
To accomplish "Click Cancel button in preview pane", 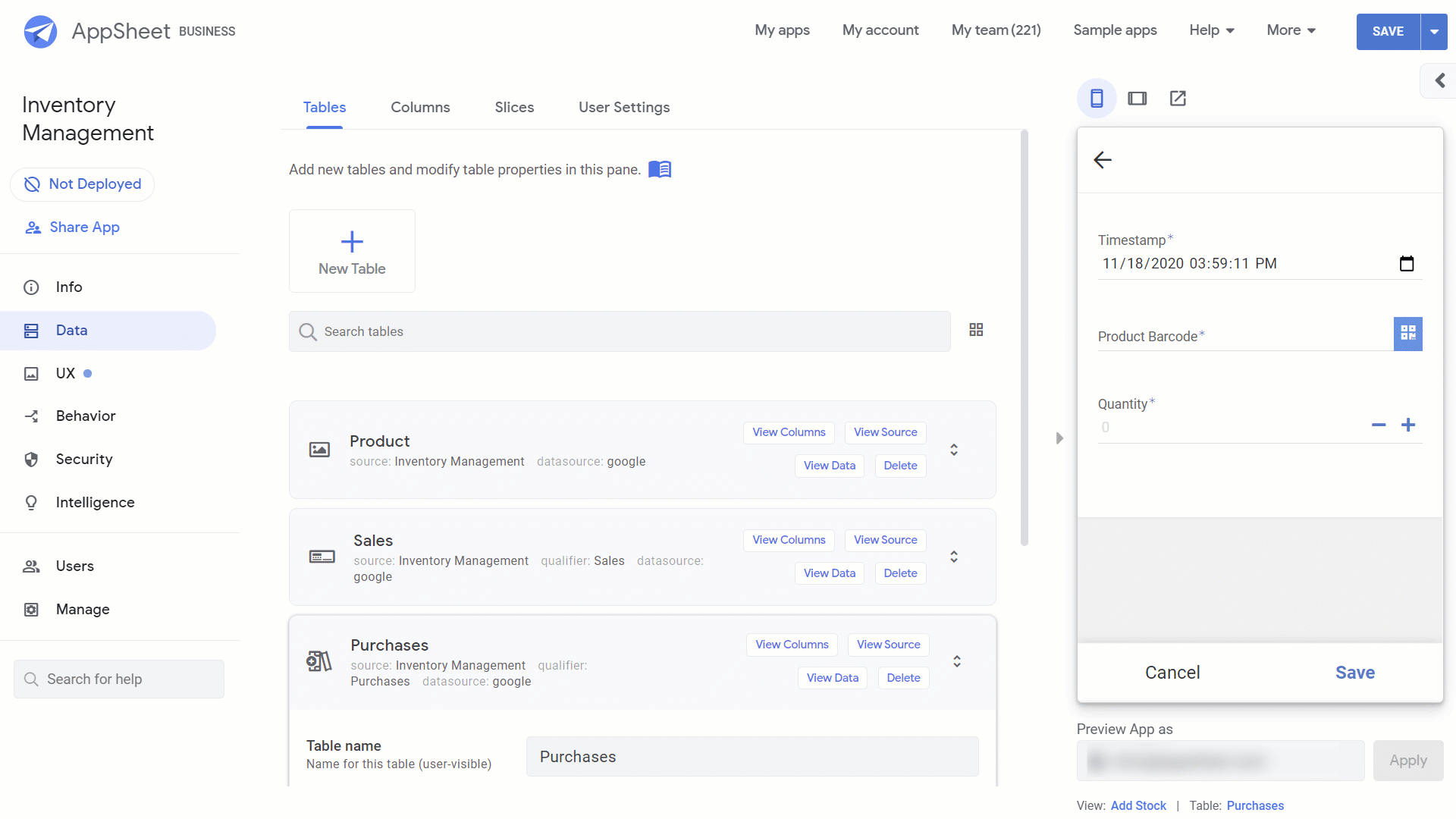I will coord(1172,672).
